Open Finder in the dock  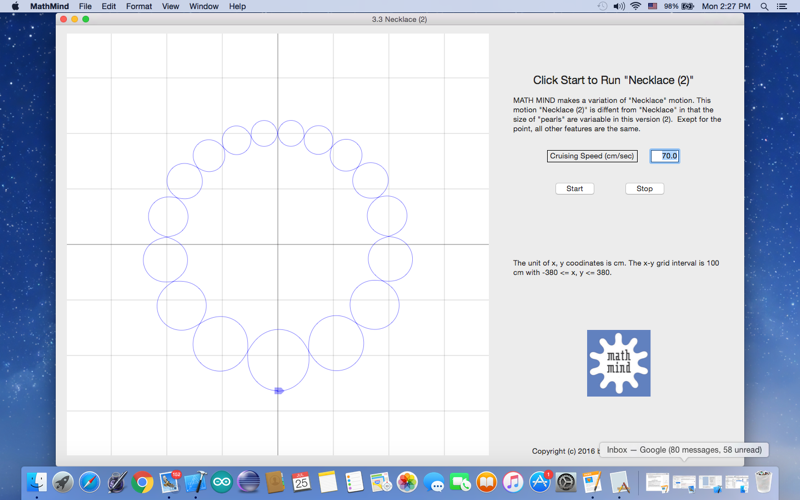point(37,482)
